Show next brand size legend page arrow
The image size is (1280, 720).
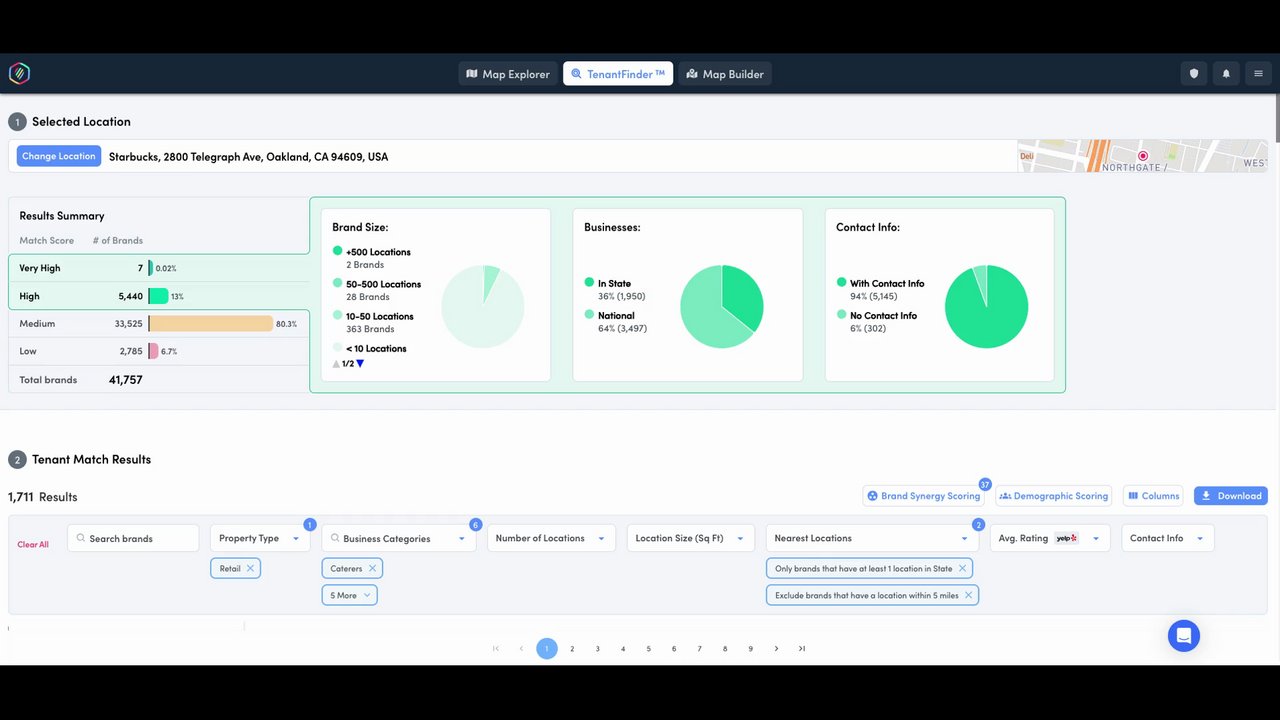360,364
